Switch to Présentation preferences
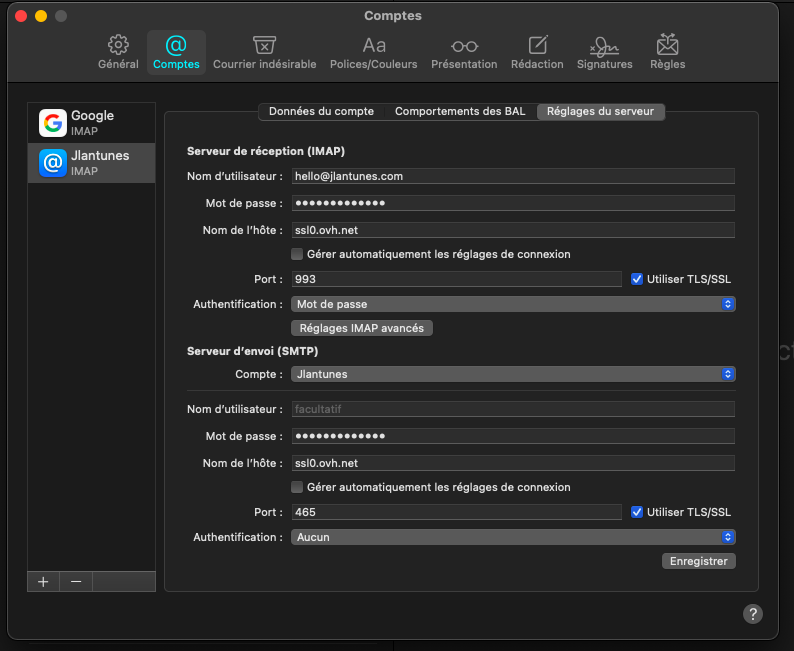The width and height of the screenshot is (794, 651). tap(463, 52)
